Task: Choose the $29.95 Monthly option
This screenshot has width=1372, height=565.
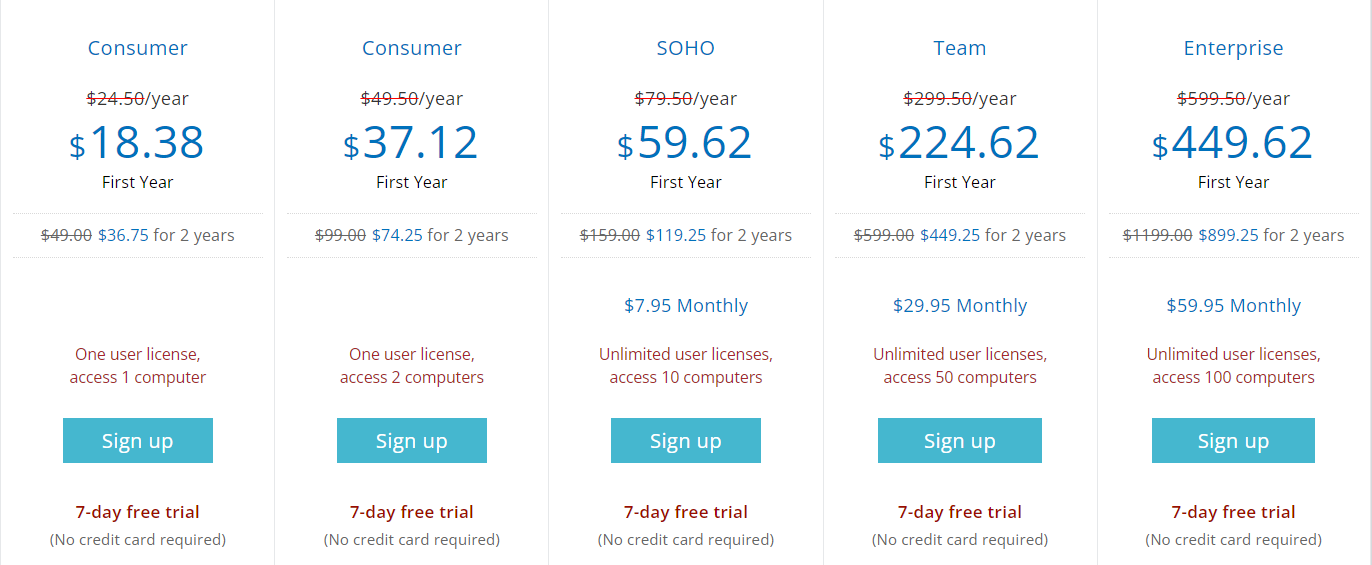Action: [x=960, y=306]
